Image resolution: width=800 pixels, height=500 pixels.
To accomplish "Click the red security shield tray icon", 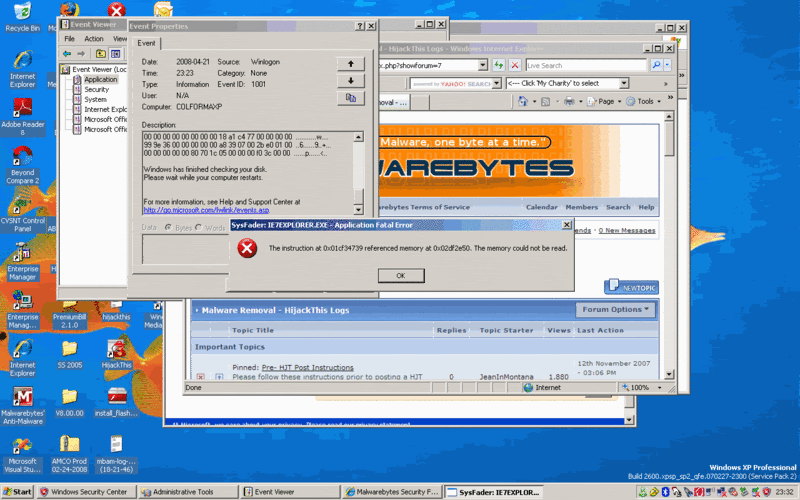I will [766, 492].
